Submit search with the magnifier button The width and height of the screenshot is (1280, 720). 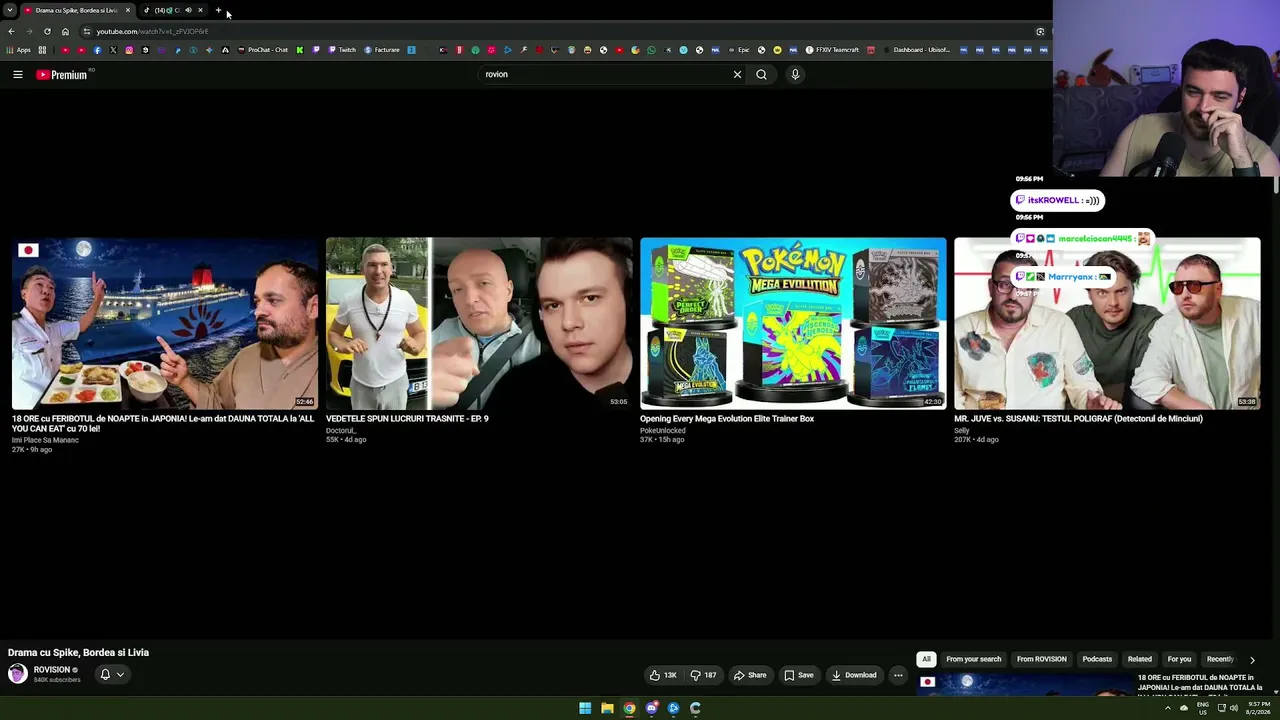click(761, 74)
